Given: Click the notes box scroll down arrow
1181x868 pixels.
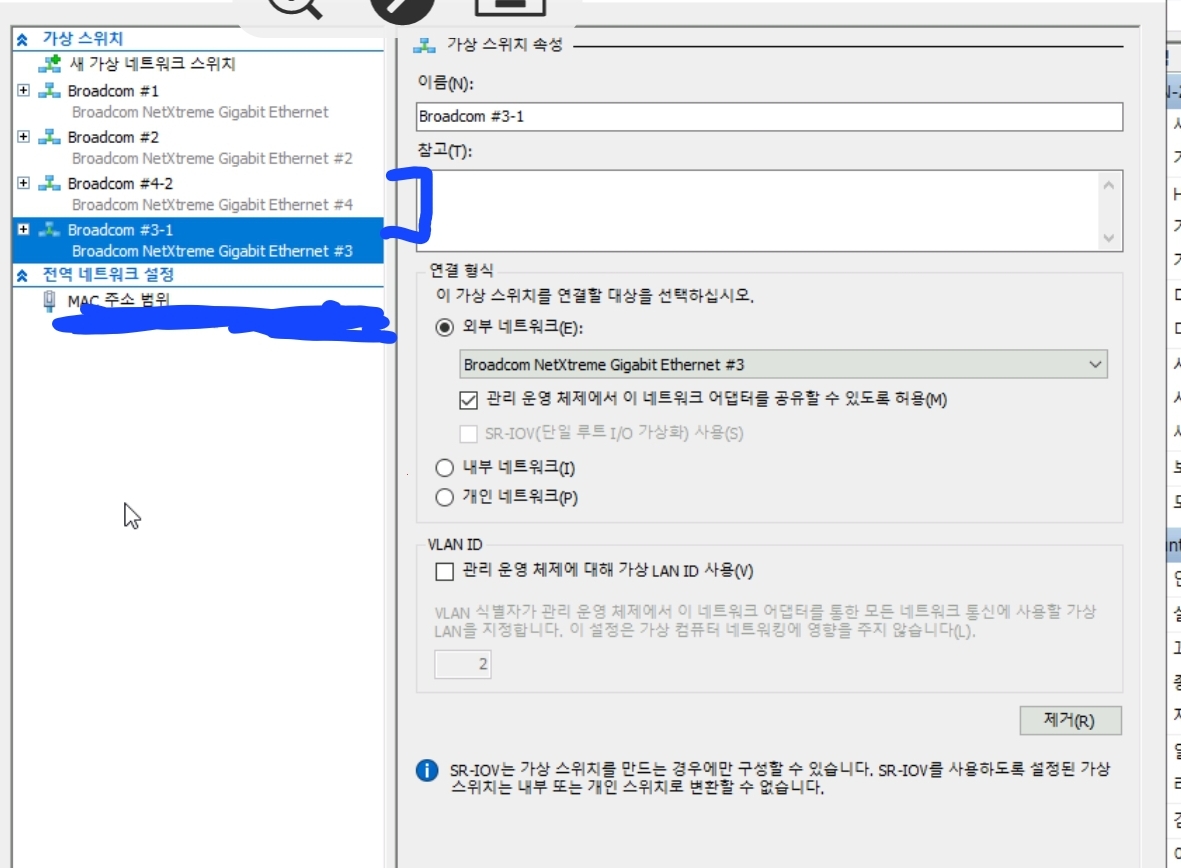Looking at the screenshot, I should point(1109,238).
